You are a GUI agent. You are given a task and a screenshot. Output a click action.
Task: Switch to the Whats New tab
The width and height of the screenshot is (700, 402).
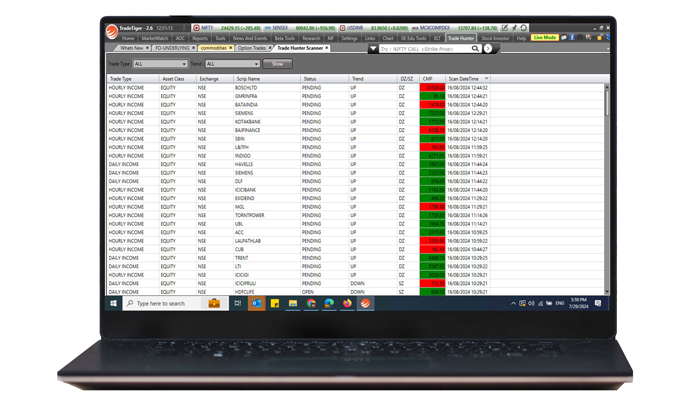pos(132,48)
